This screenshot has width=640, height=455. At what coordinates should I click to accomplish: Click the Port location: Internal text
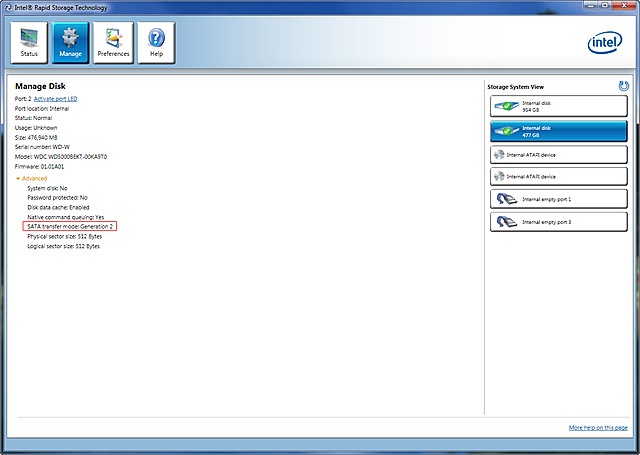point(42,109)
